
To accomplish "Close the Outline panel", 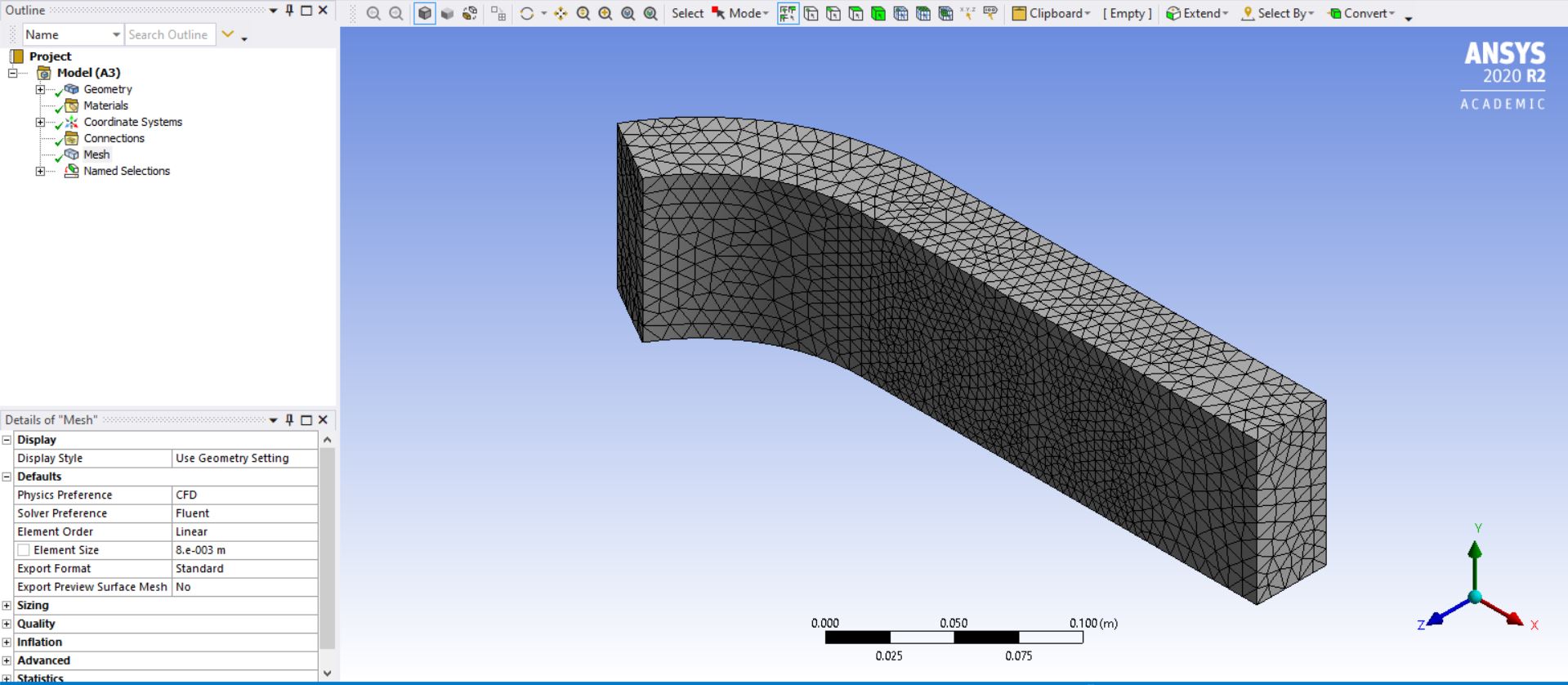I will pyautogui.click(x=323, y=11).
